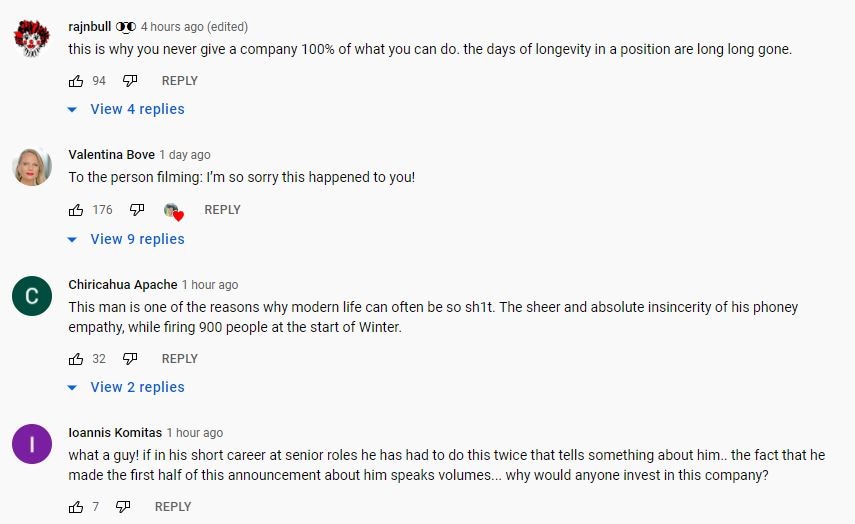855x524 pixels.
Task: Like rajnbull's comment with thumbs up
Action: click(76, 81)
